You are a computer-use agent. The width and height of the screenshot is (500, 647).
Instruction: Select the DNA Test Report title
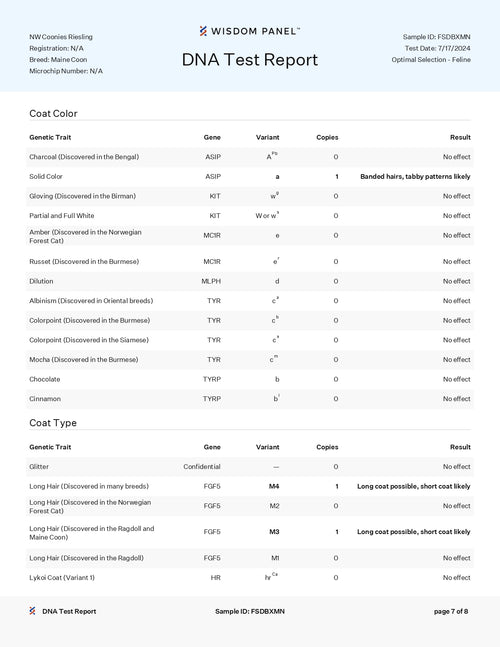point(250,60)
